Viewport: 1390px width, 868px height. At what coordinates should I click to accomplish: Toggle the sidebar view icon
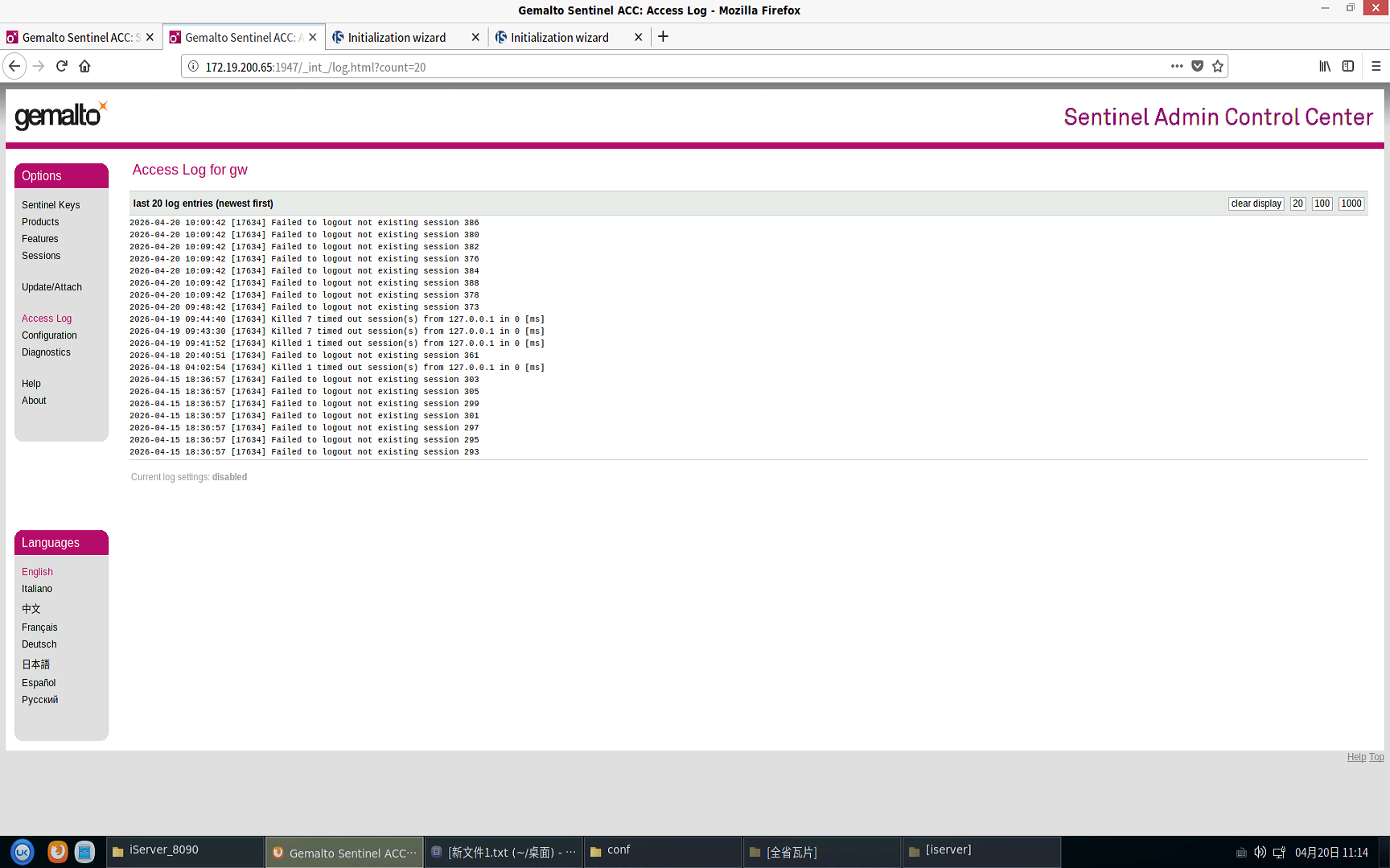point(1348,66)
